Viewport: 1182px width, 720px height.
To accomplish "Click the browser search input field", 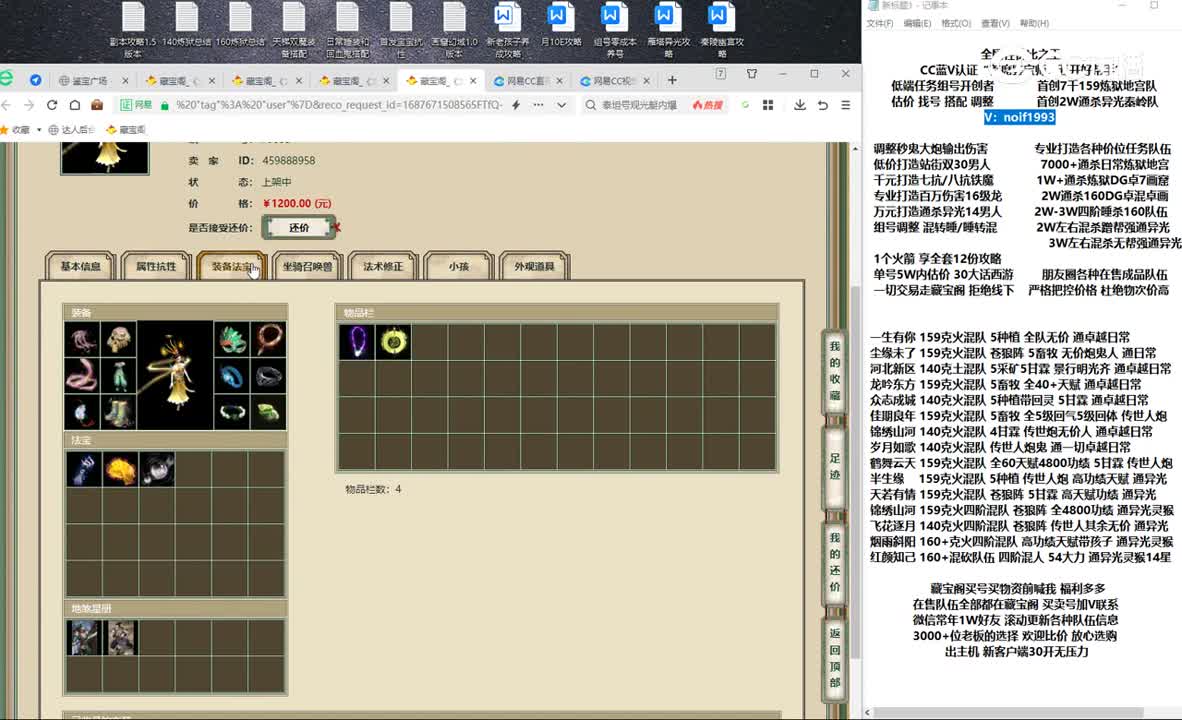I will [639, 105].
